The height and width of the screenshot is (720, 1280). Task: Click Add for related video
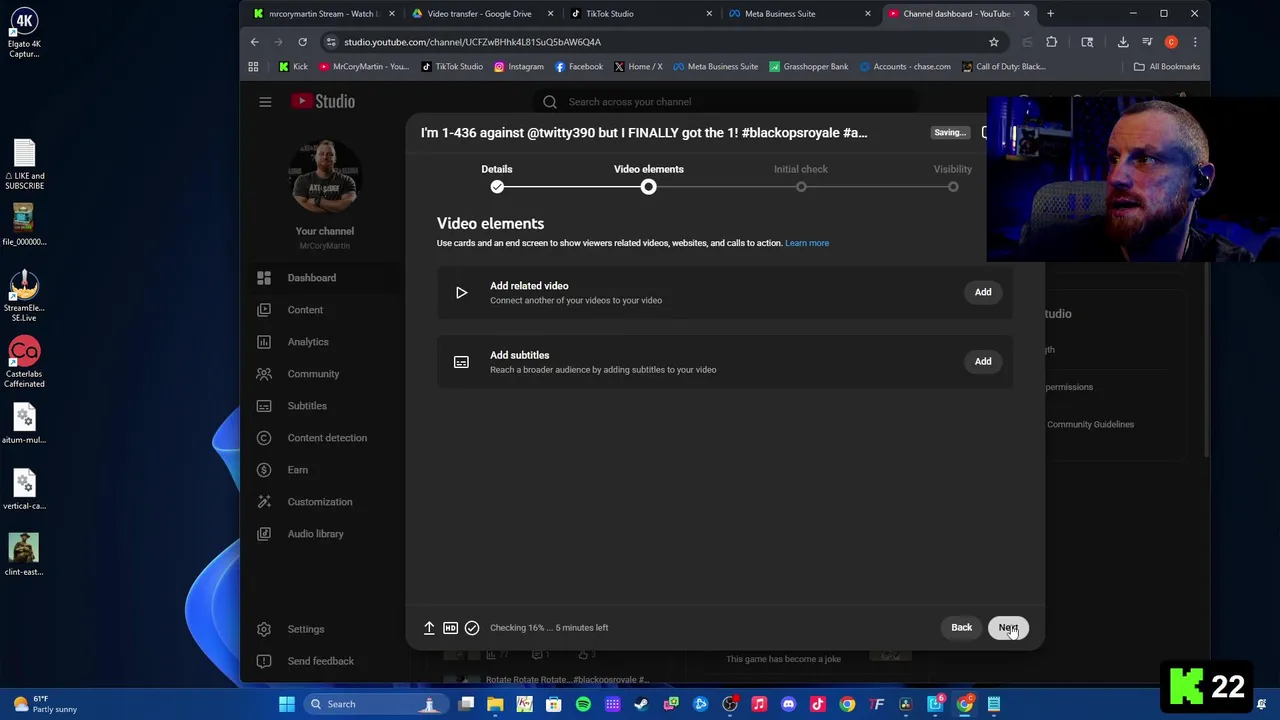983,292
